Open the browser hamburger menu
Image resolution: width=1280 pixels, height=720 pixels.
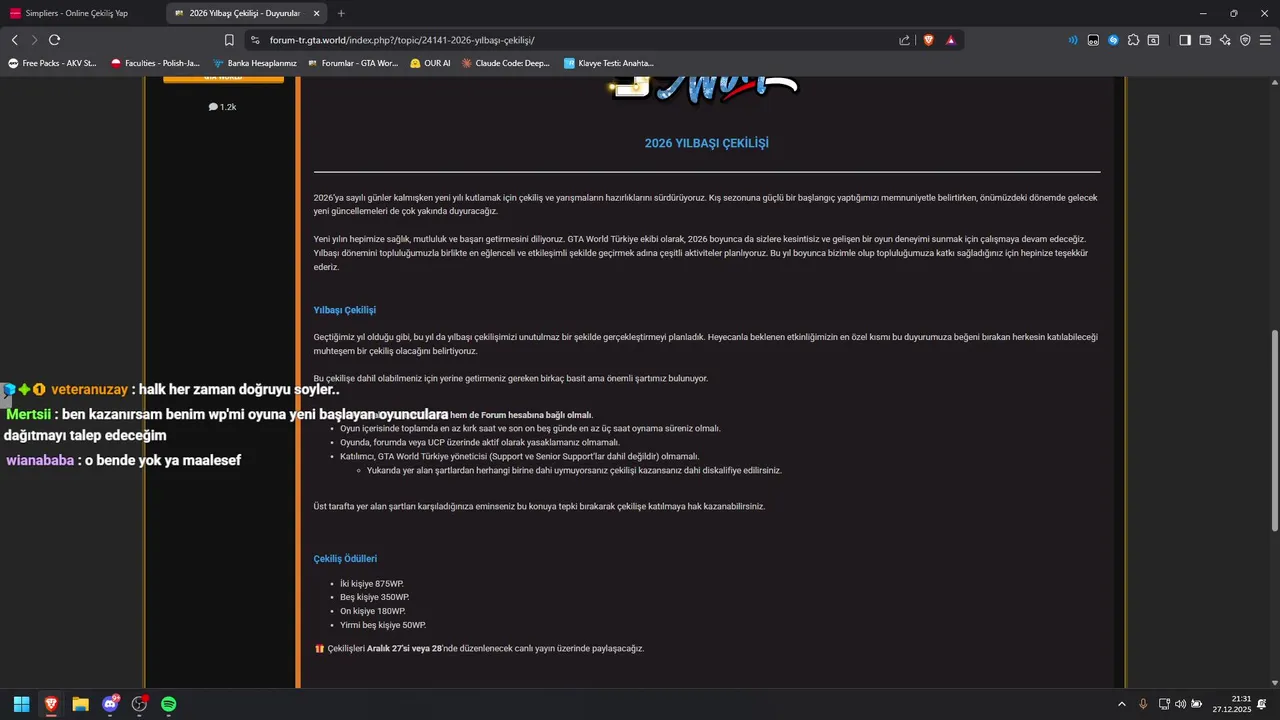tap(1265, 40)
